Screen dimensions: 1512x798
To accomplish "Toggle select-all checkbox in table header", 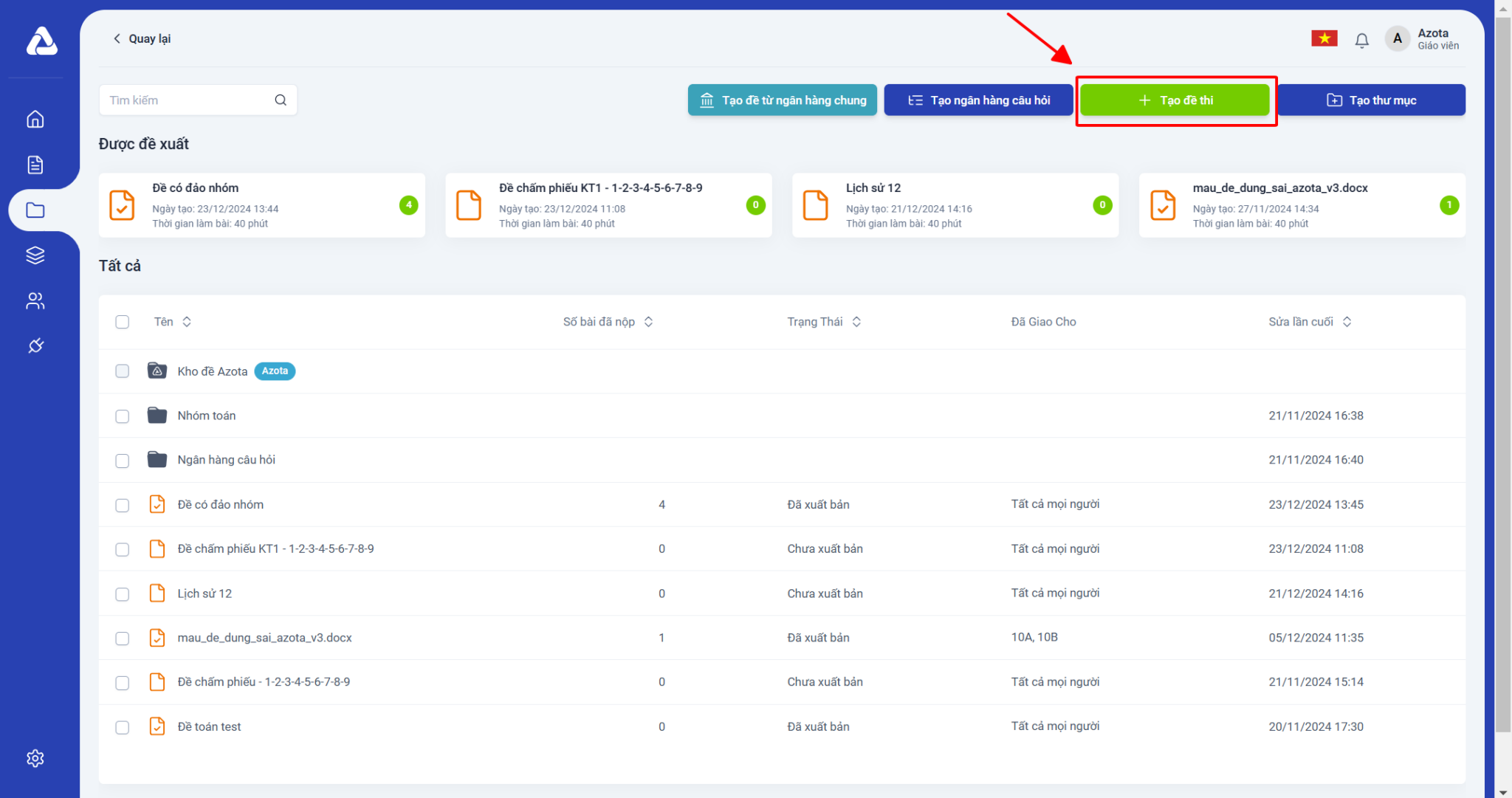I will pyautogui.click(x=123, y=322).
